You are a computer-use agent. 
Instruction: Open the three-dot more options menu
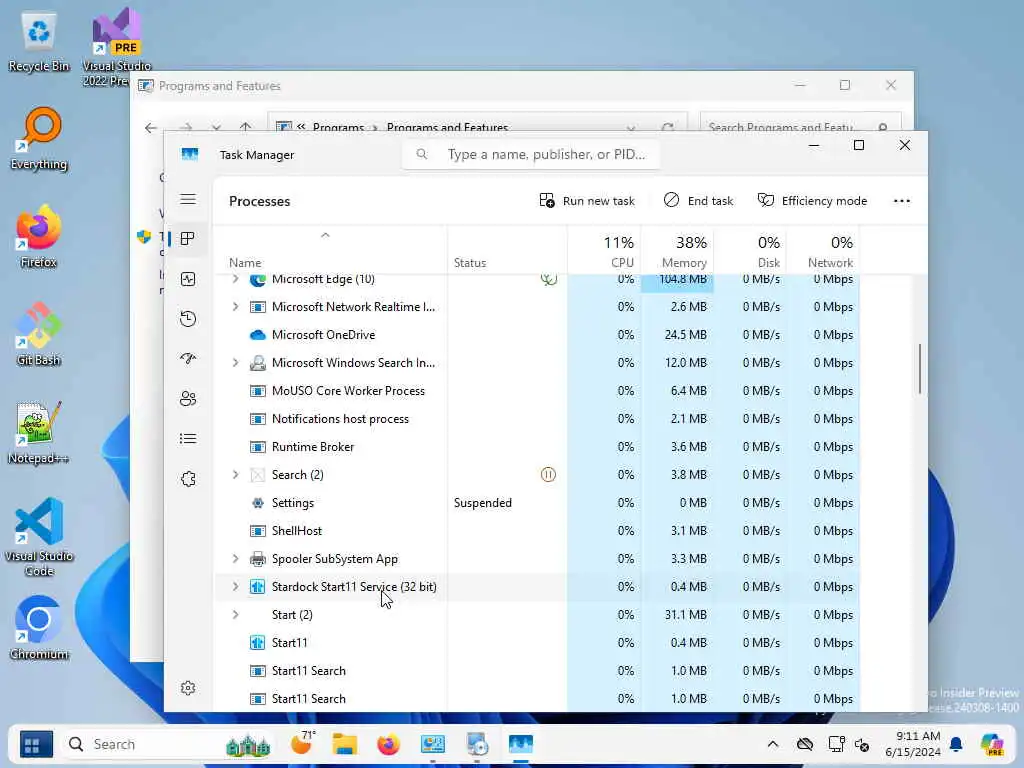(x=901, y=200)
